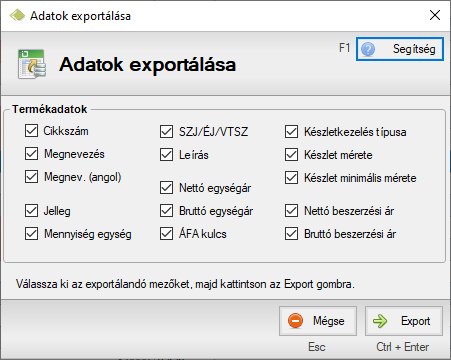Screen dimensions: 451x360
Task: Click the green arrow Export icon
Action: [x=380, y=321]
